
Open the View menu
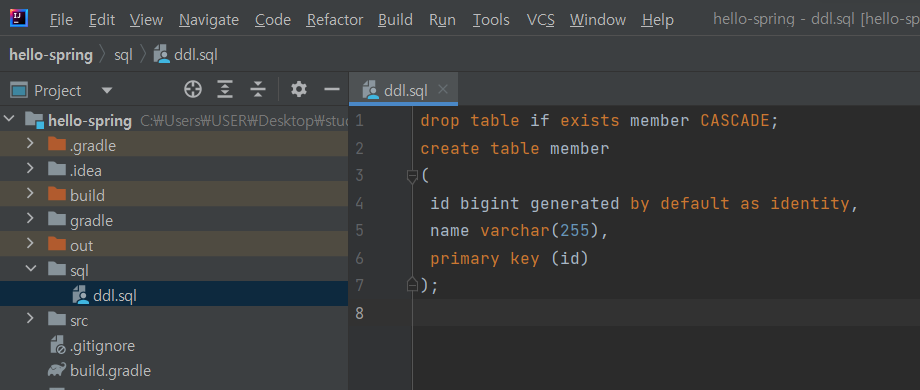[146, 20]
